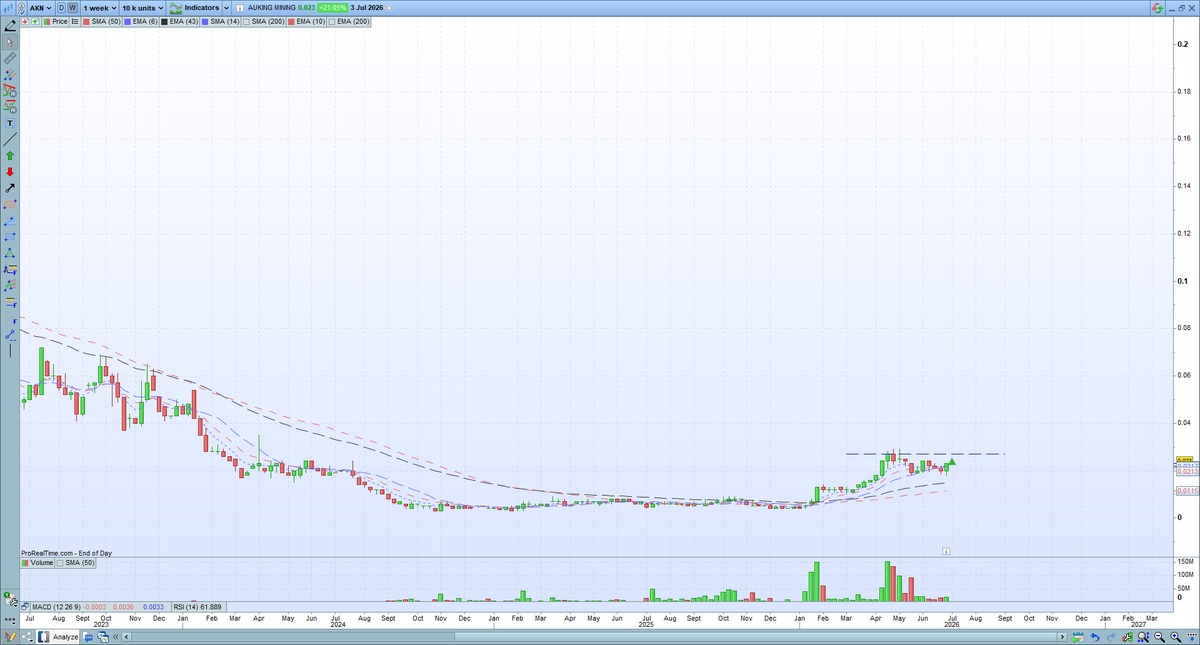The width and height of the screenshot is (1200, 645).
Task: Click the ProRealTime.com End of Day text
Action: (x=66, y=552)
